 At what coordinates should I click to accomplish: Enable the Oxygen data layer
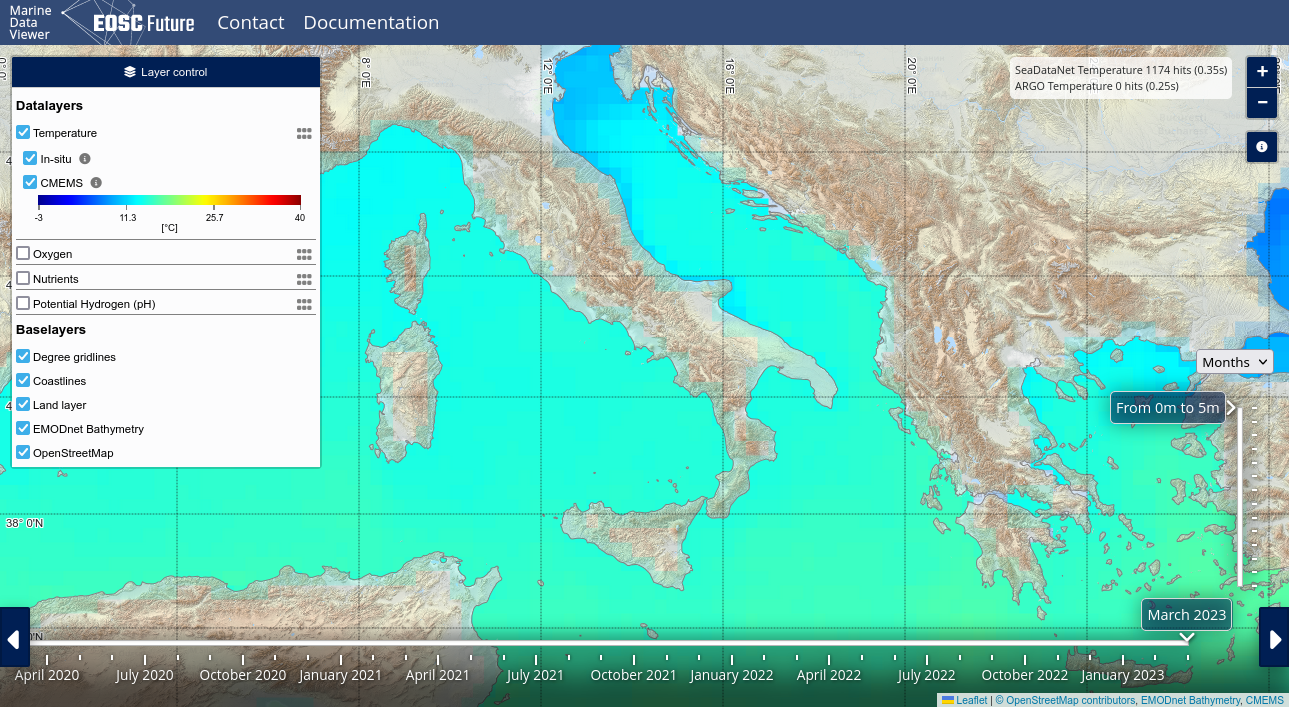click(23, 254)
